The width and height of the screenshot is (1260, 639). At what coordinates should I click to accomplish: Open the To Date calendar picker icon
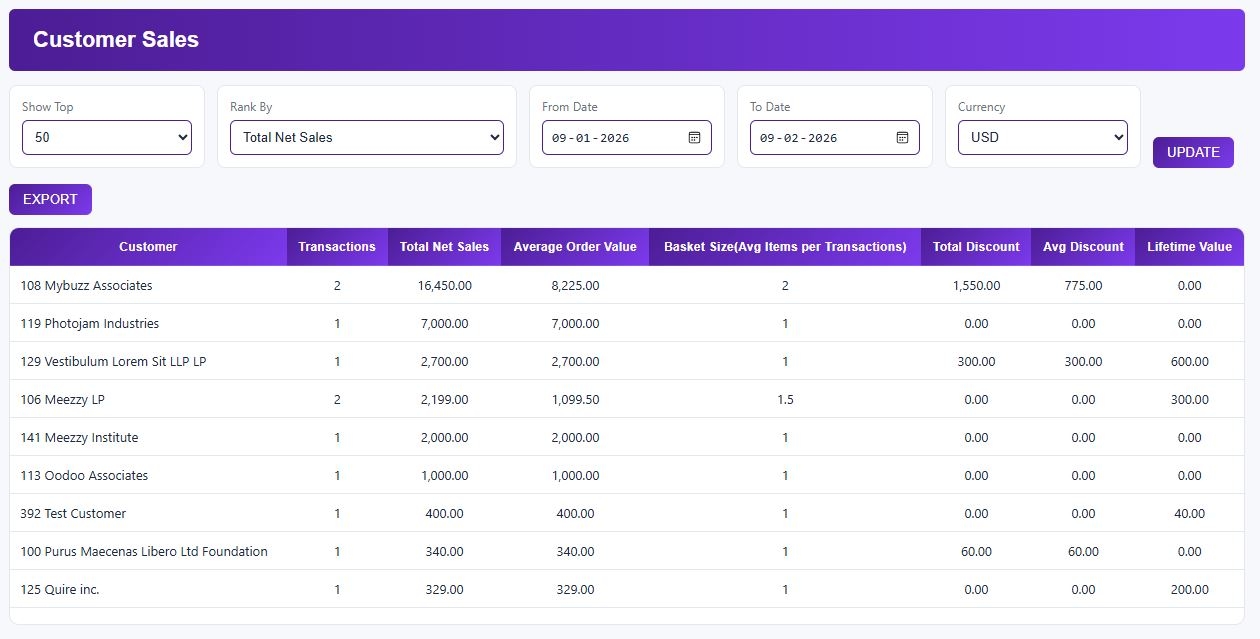(x=902, y=137)
